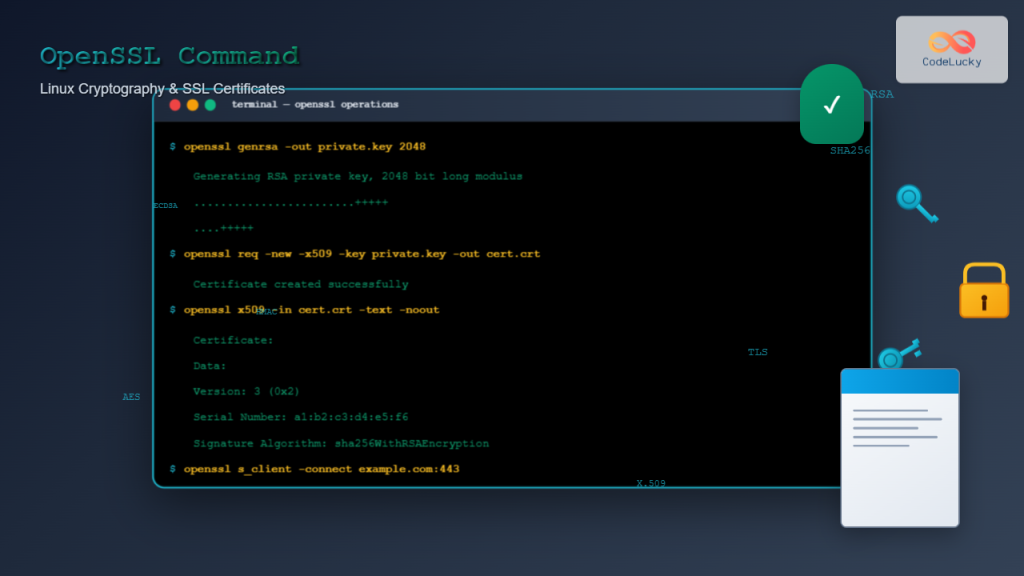Toggle the red terminal traffic light
Viewport: 1024px width, 576px height.
174,104
